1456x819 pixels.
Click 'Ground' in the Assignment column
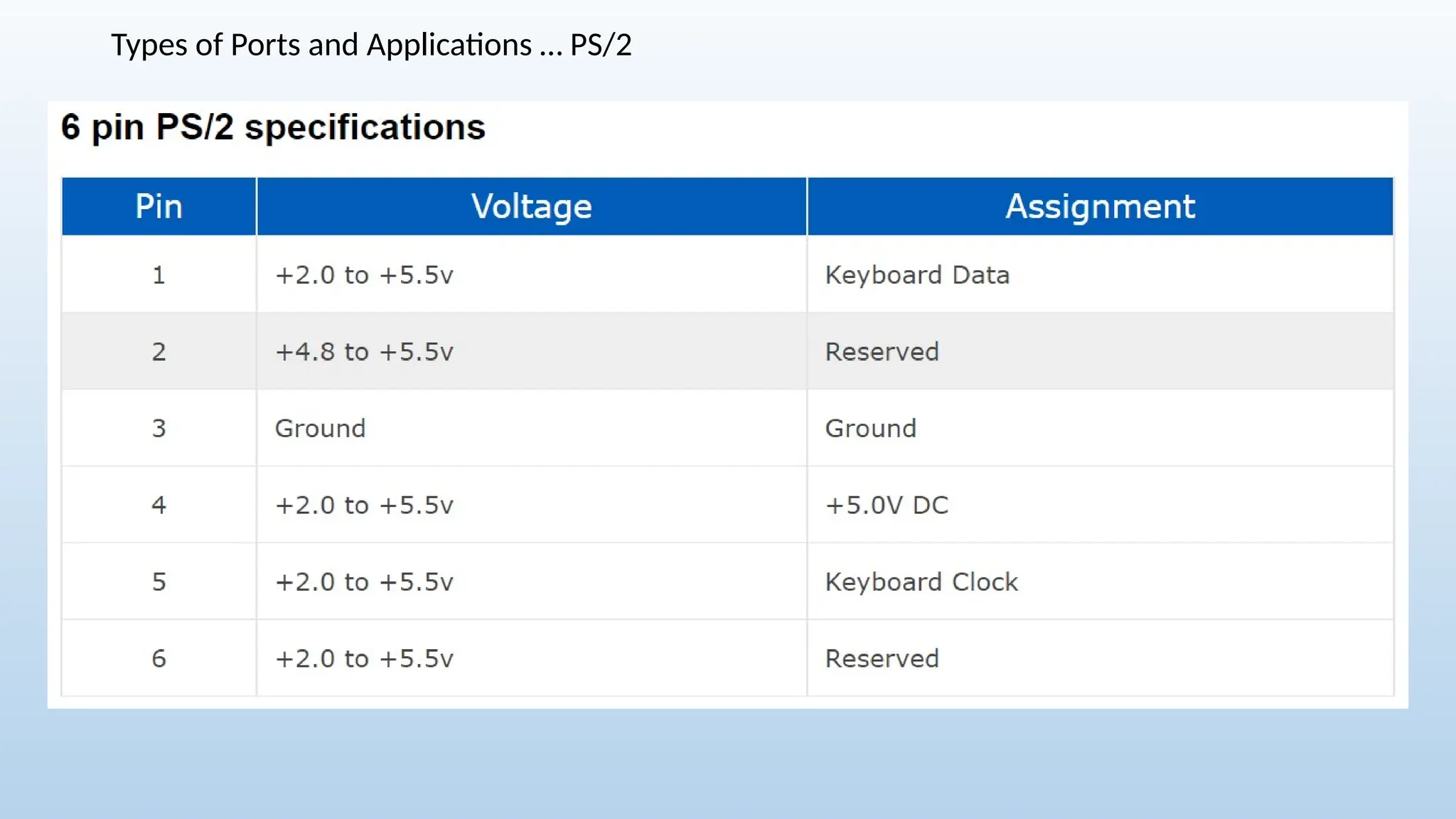870,429
